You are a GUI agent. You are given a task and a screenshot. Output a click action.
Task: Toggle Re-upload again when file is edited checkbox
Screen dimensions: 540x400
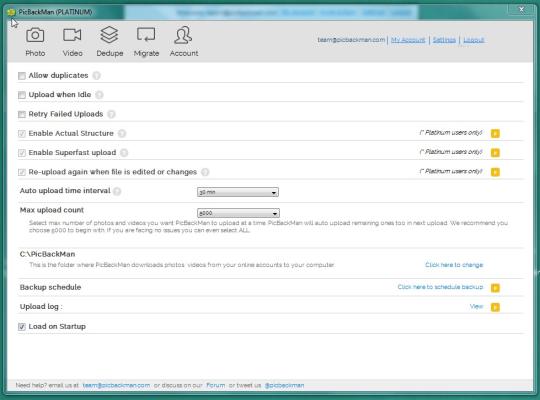tap(22, 172)
